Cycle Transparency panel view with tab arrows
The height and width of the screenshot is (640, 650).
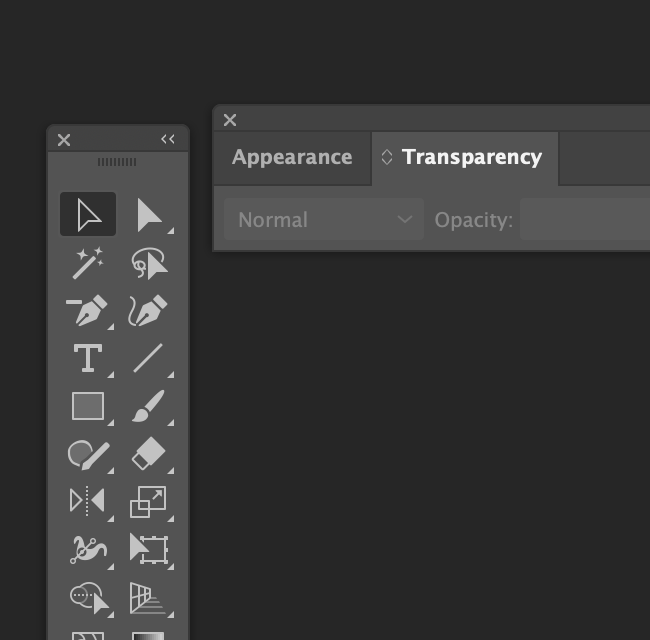click(387, 157)
